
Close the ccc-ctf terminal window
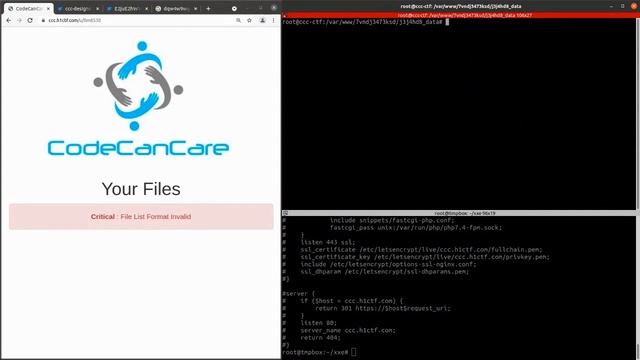click(x=634, y=6)
